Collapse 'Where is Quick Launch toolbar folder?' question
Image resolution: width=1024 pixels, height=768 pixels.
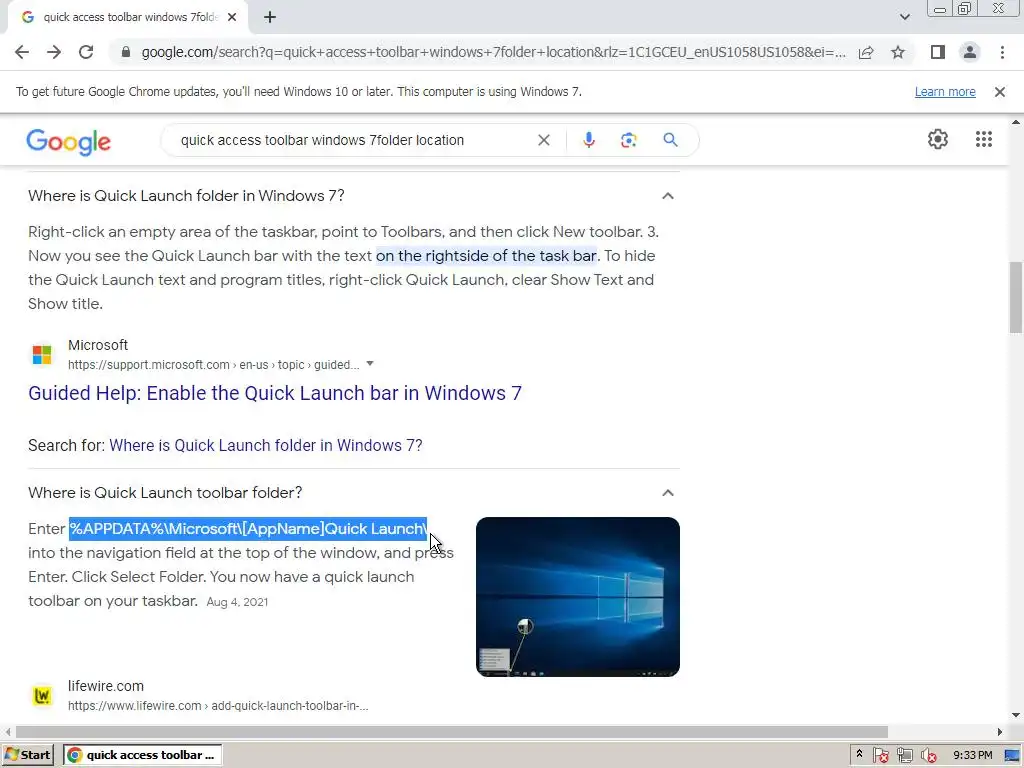(667, 493)
